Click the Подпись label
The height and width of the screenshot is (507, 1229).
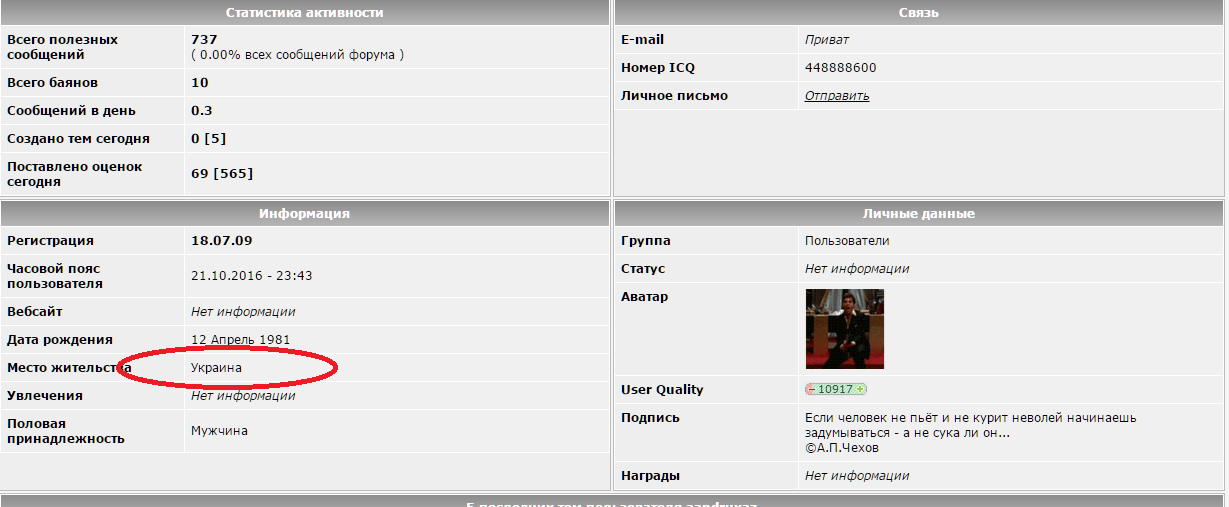point(650,418)
